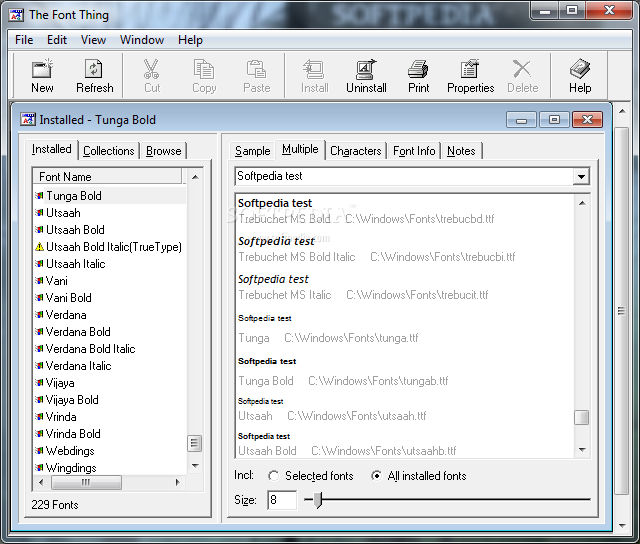Image resolution: width=640 pixels, height=544 pixels.
Task: Click the Uninstall toolbar icon
Action: (366, 69)
